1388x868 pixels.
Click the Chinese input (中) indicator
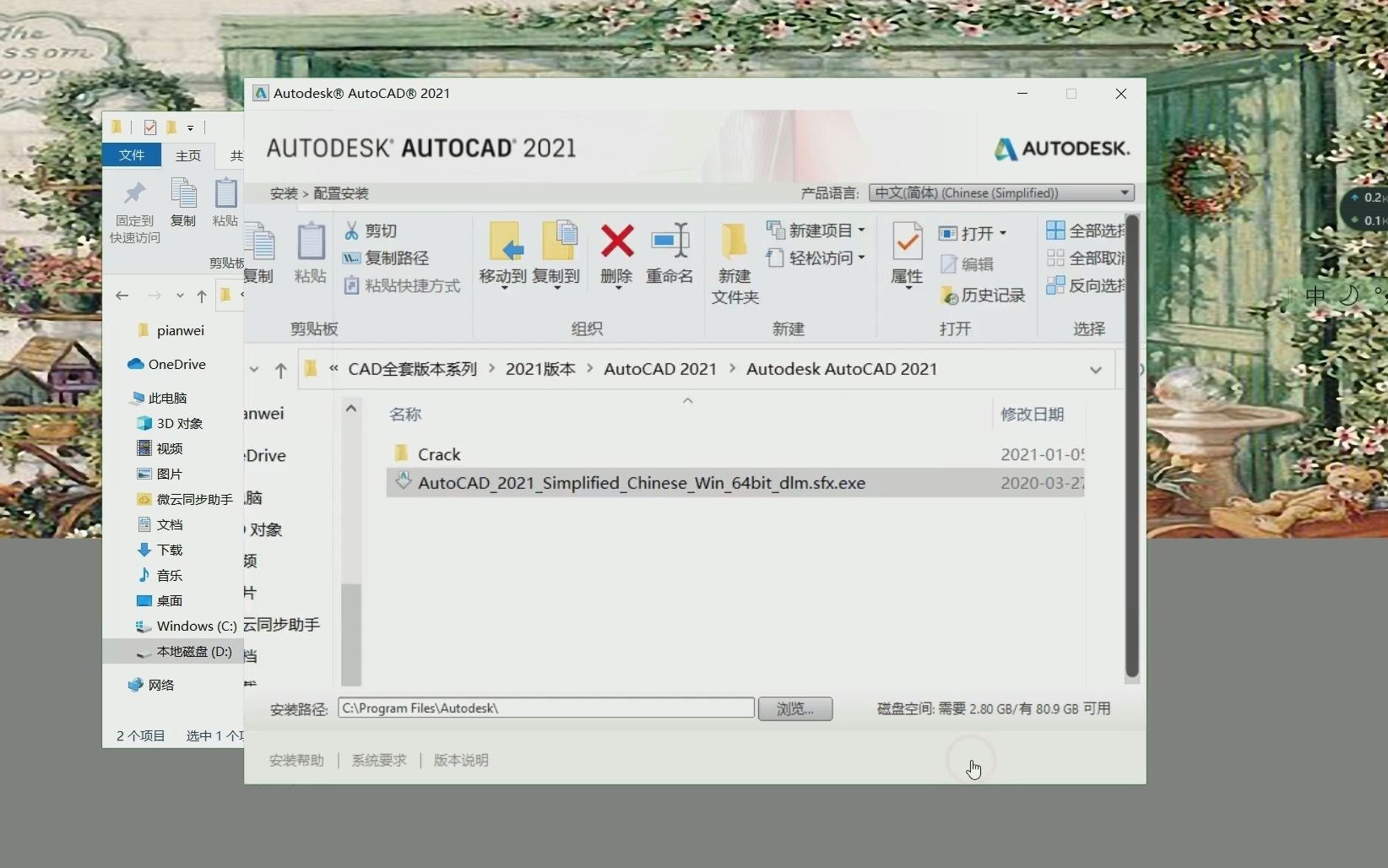1315,296
